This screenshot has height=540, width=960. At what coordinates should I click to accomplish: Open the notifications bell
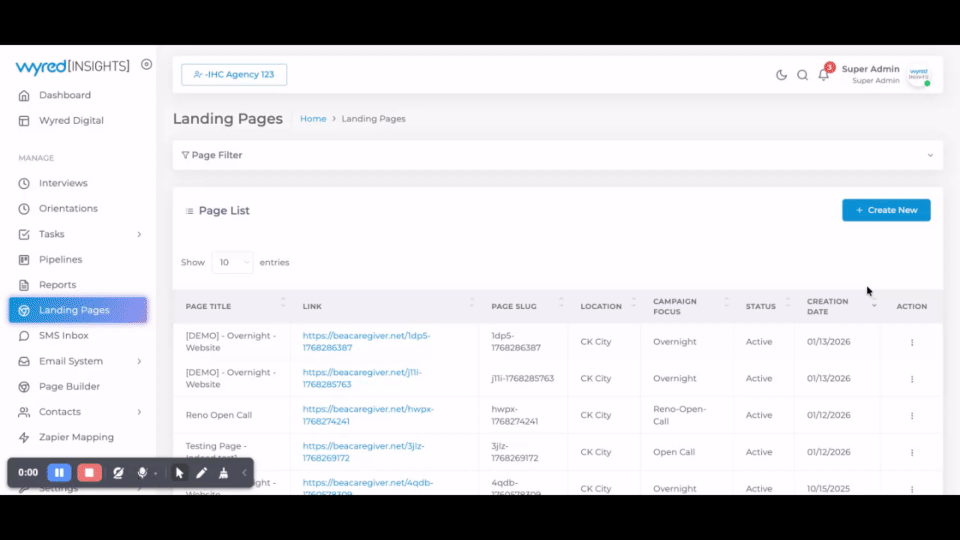pos(824,75)
